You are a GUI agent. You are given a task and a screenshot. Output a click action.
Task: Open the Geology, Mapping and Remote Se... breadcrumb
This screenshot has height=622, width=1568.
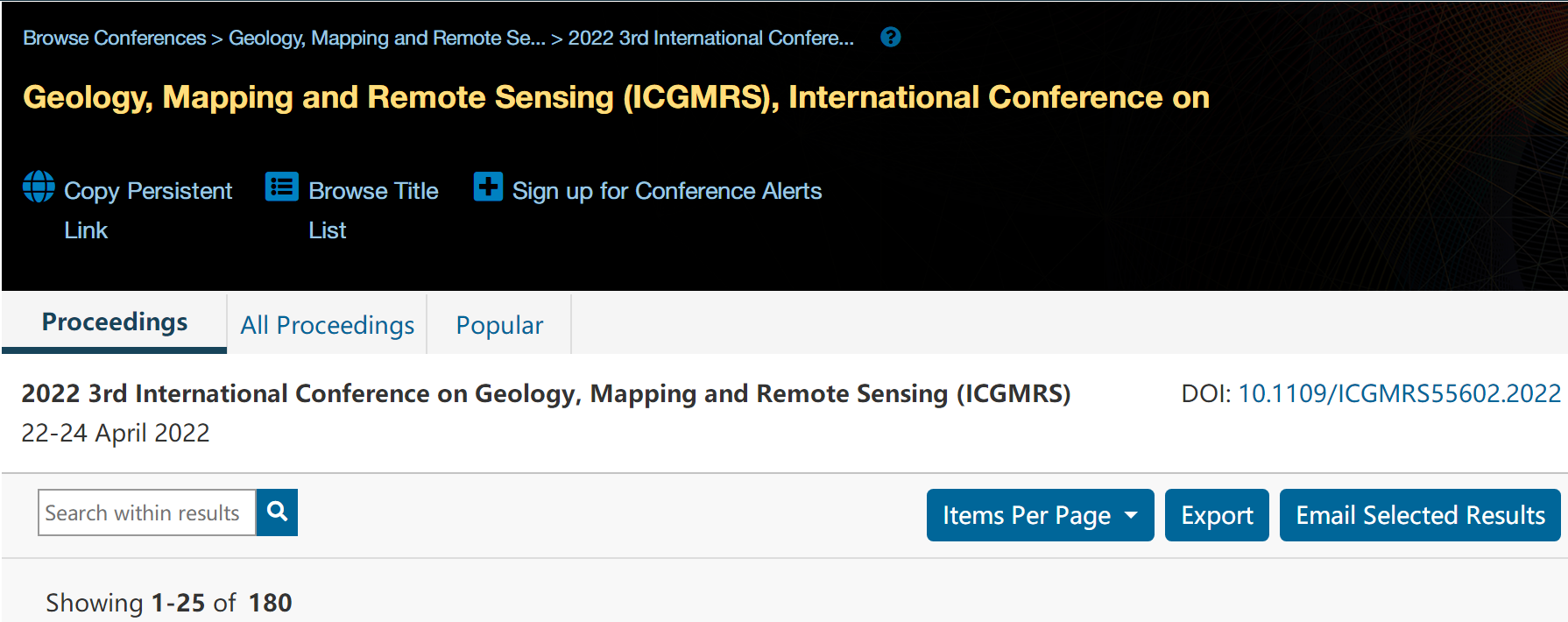(386, 39)
